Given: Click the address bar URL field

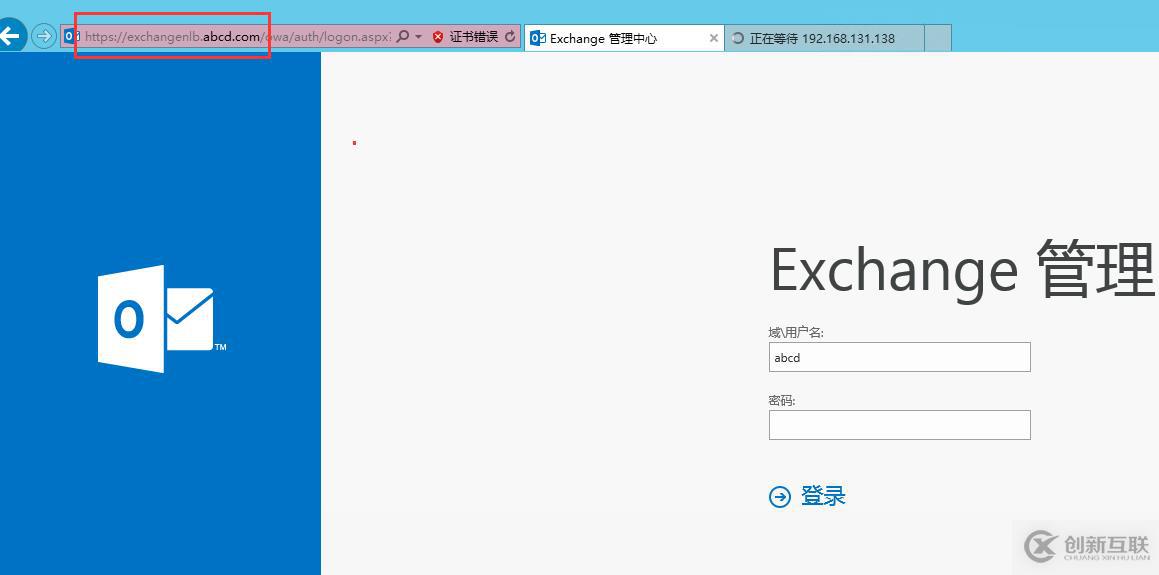Looking at the screenshot, I should [x=237, y=36].
